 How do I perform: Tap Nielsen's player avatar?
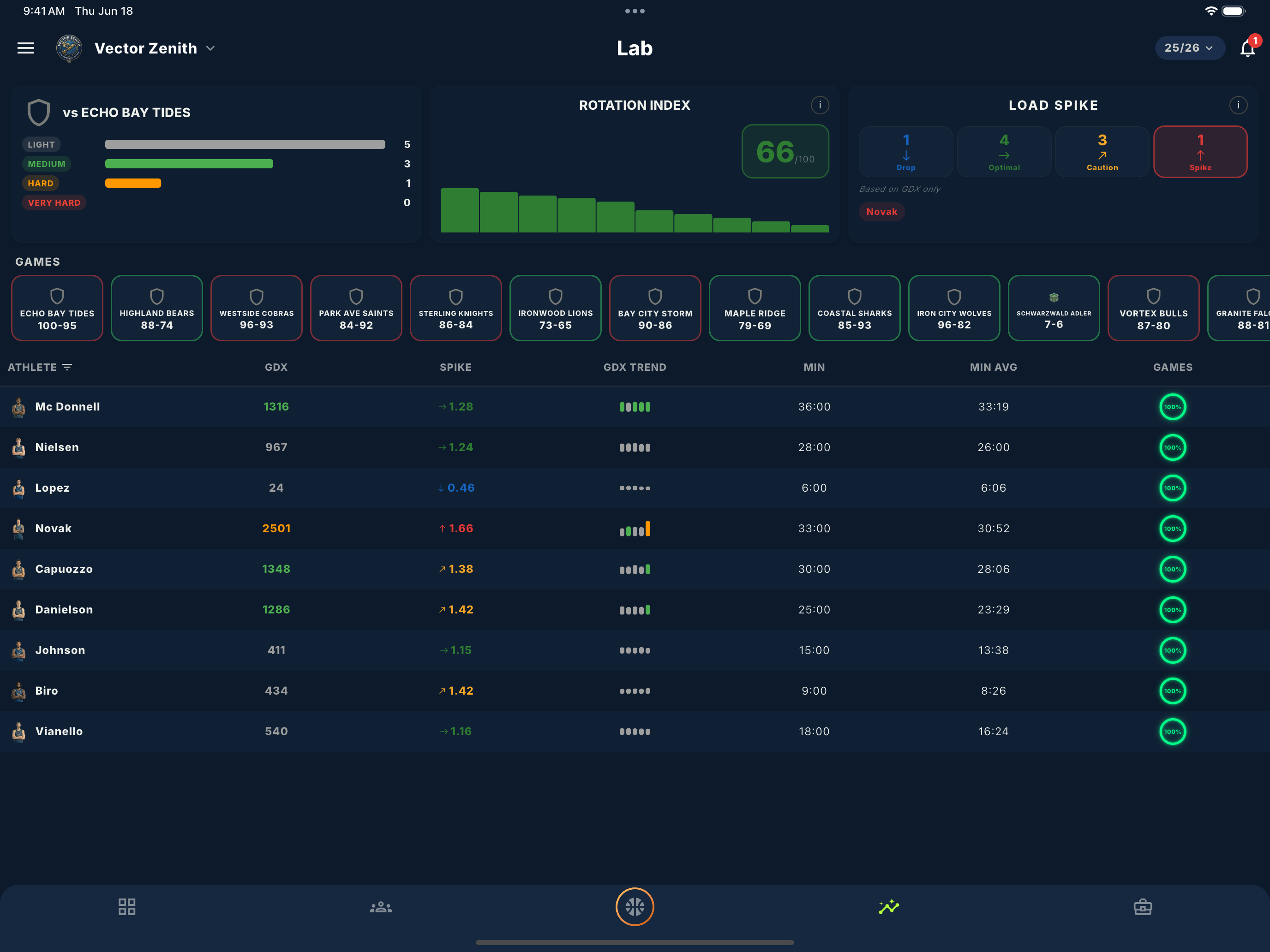pos(19,447)
